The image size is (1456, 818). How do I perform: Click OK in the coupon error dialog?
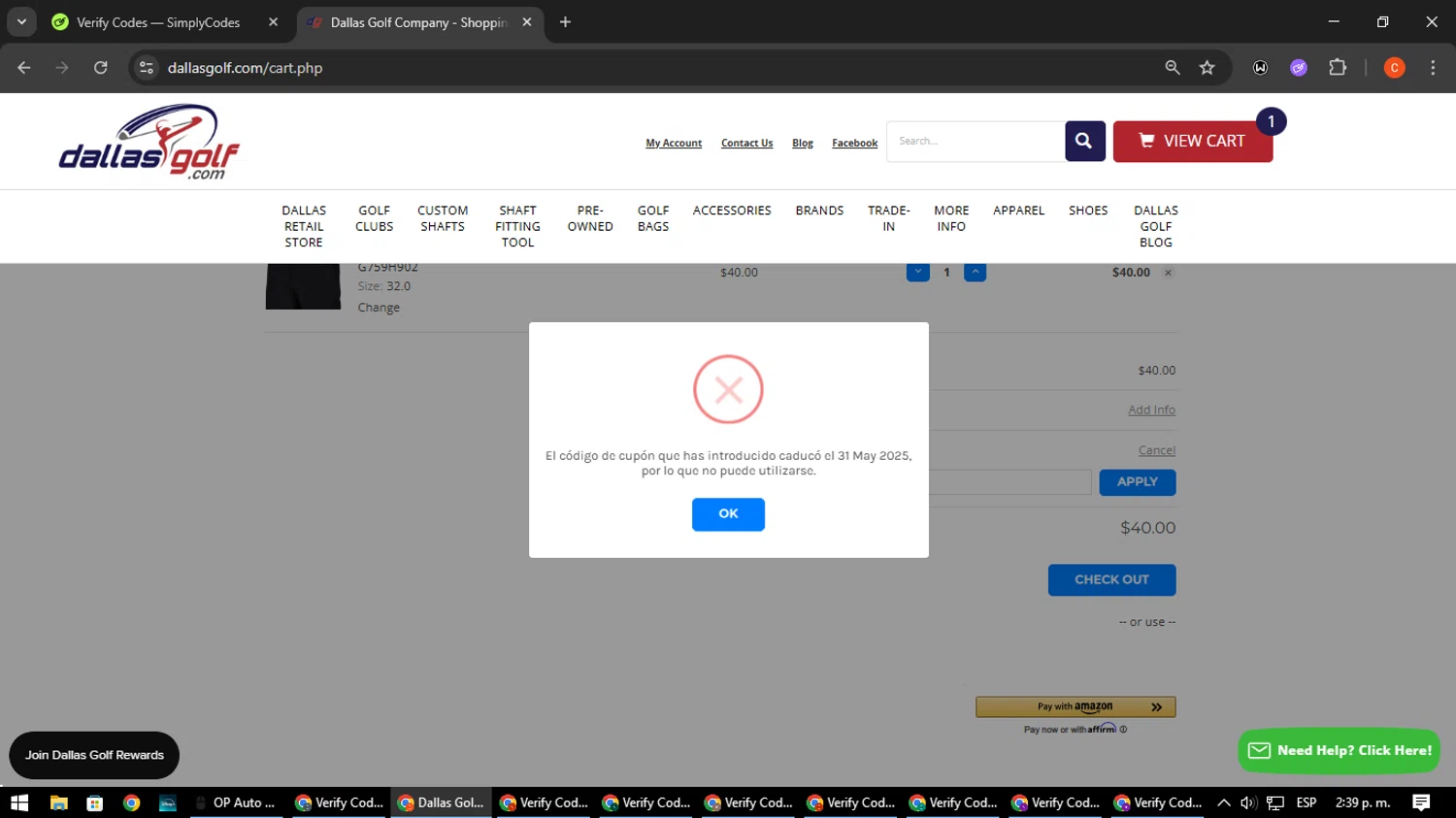tap(728, 514)
